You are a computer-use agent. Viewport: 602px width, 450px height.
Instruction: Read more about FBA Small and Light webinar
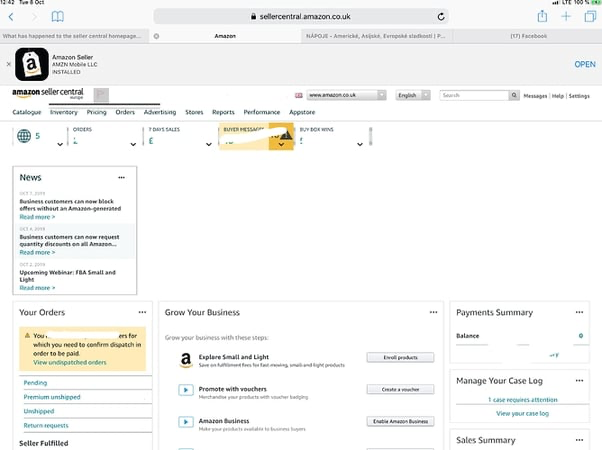click(37, 288)
